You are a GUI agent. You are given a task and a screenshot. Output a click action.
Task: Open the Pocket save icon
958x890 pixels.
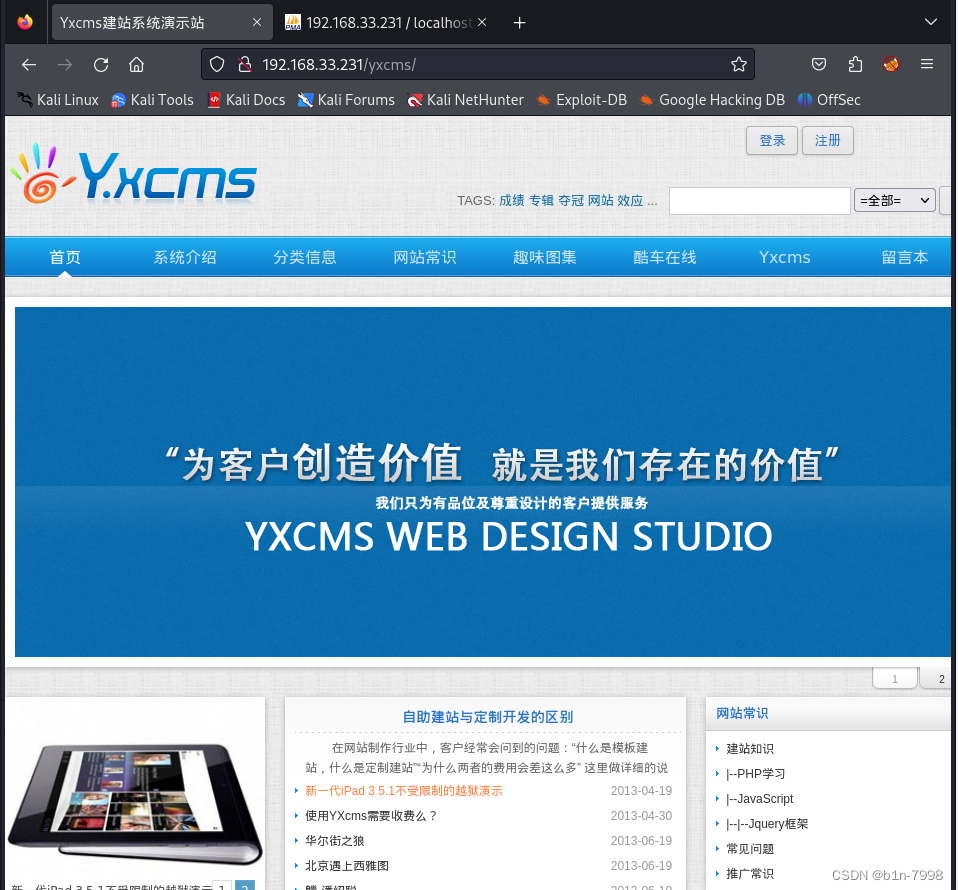pos(819,64)
